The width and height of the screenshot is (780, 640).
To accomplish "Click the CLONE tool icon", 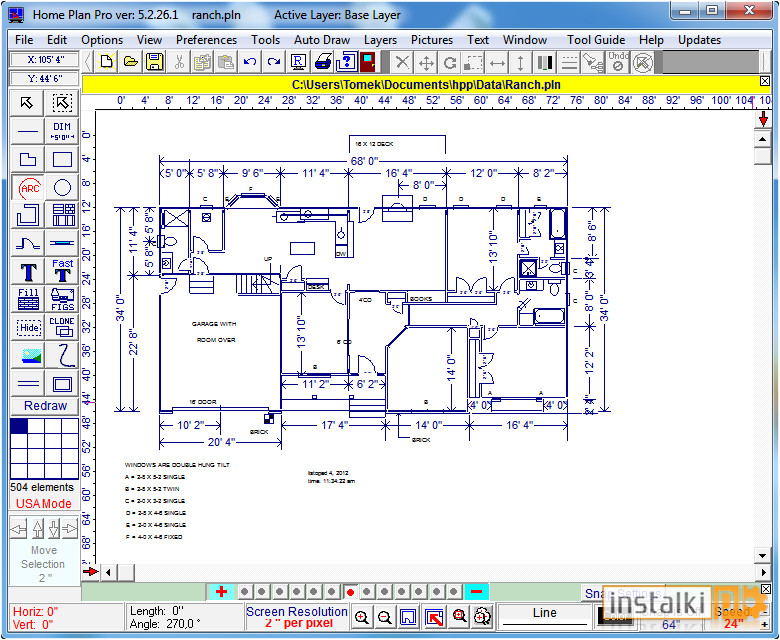I will (x=62, y=326).
